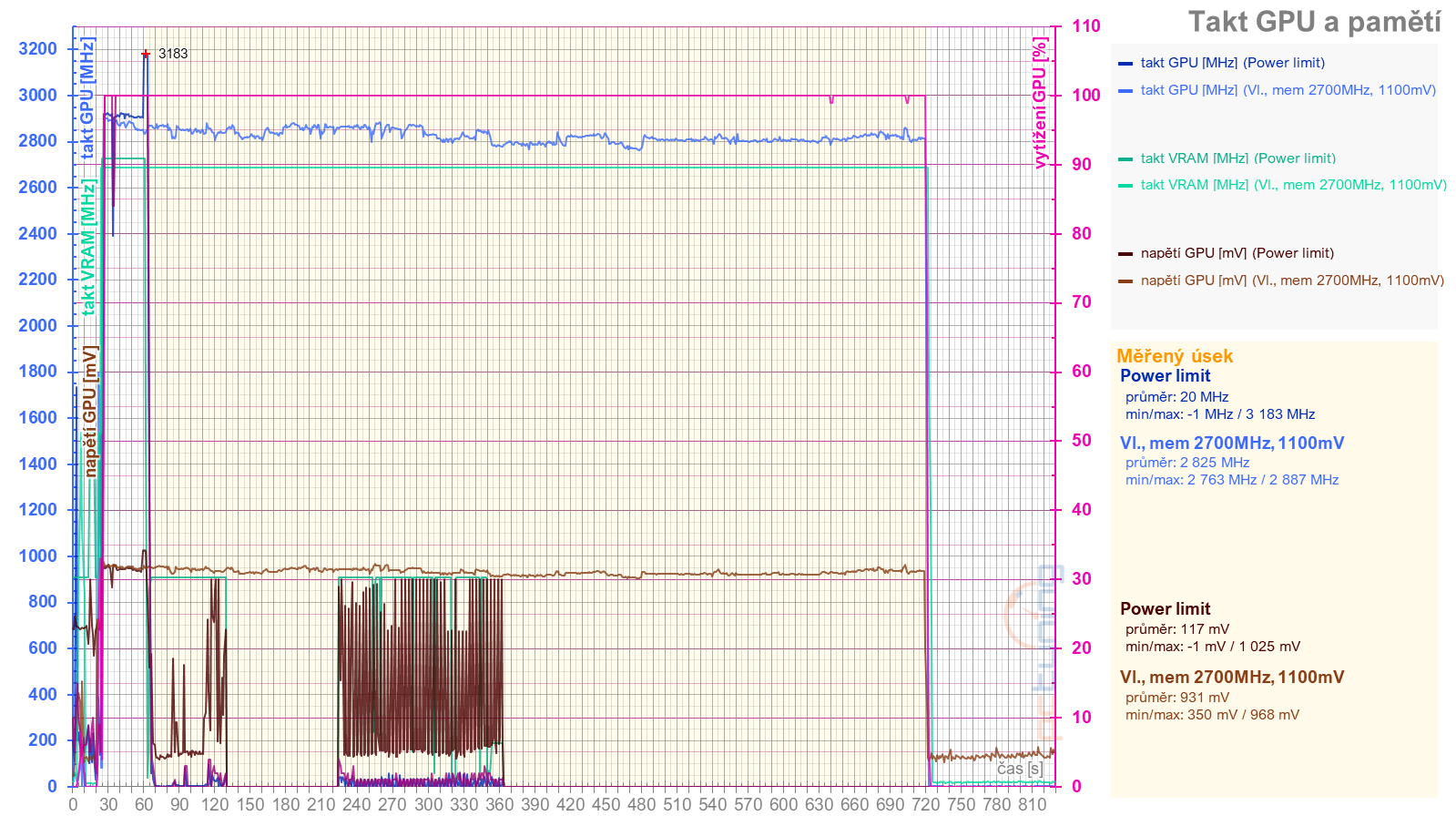The image size is (1456, 816).
Task: Click 'min/max: -1 MHz / 3 183 MHz' value
Action: pyautogui.click(x=1220, y=414)
